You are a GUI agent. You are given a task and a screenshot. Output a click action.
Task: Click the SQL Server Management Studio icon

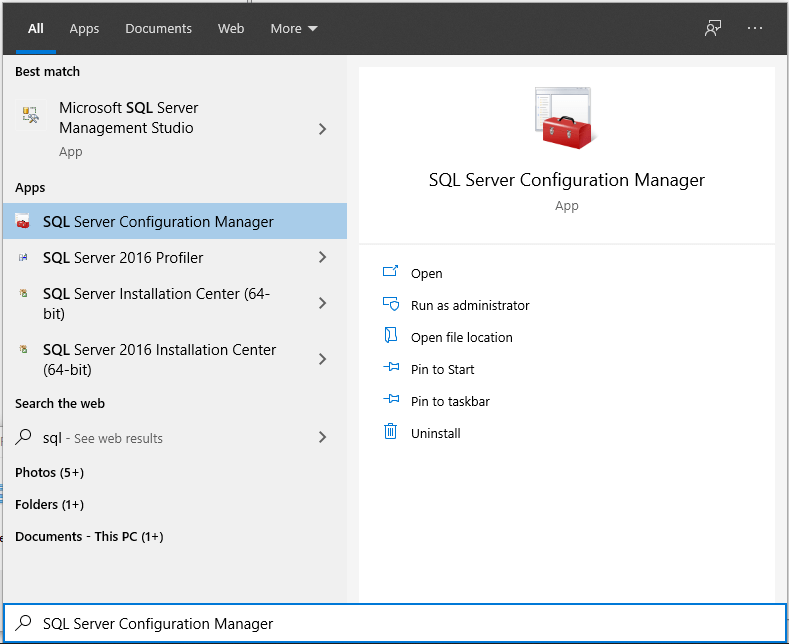point(31,115)
